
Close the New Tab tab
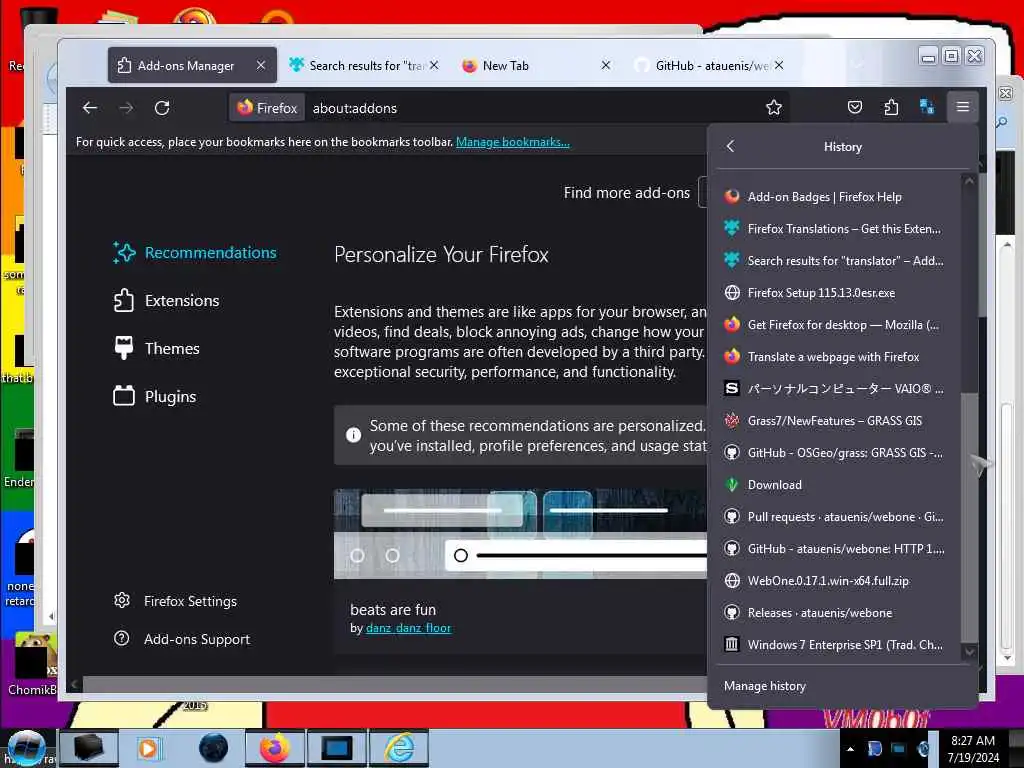606,65
